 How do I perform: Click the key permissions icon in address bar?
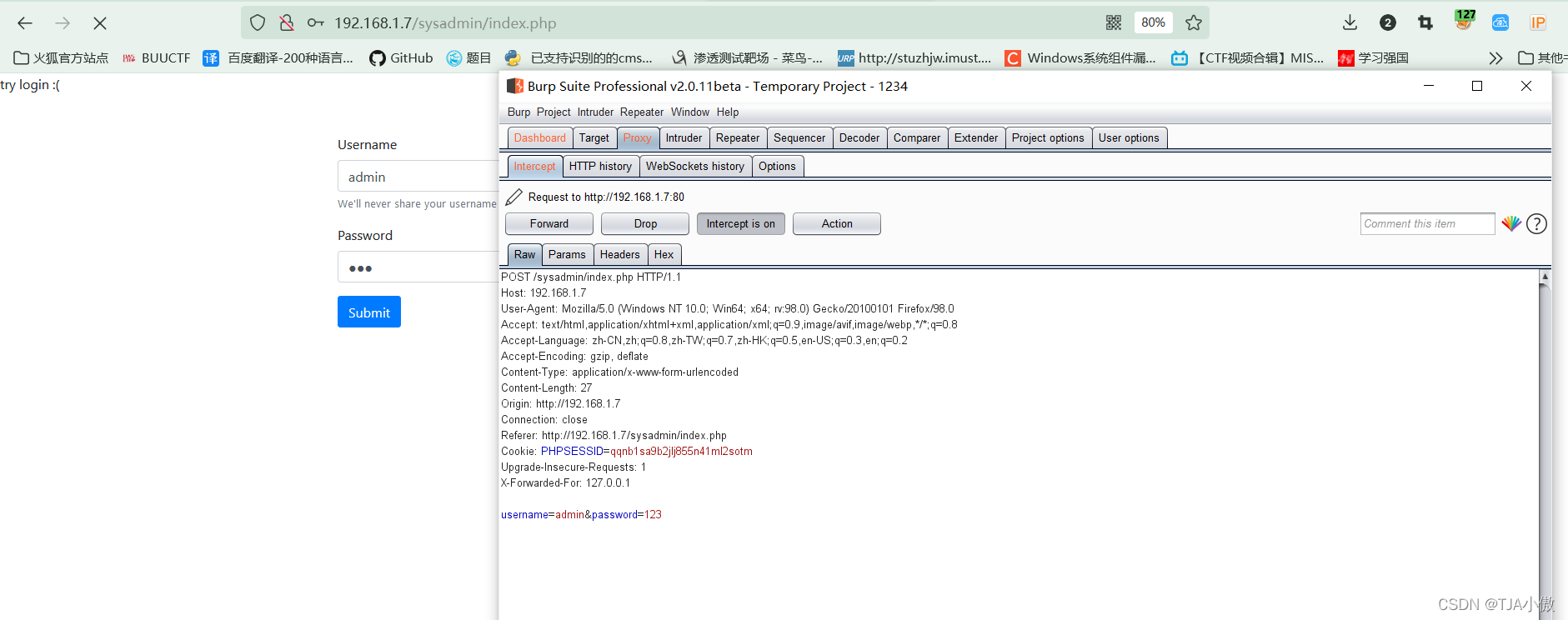pos(315,23)
